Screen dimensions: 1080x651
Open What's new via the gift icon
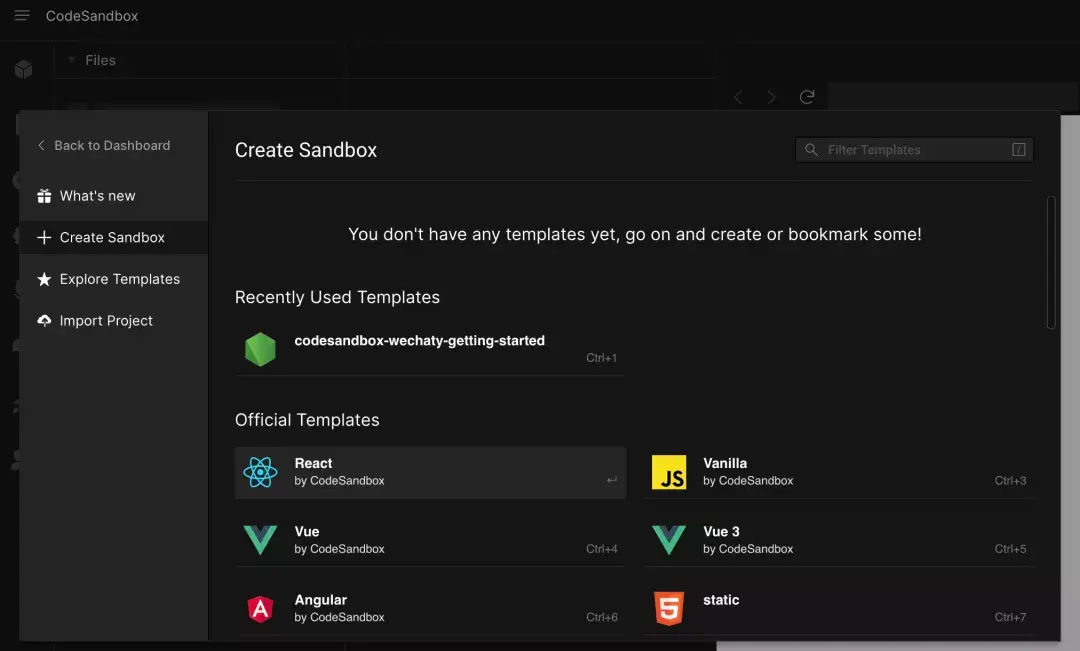(x=45, y=195)
